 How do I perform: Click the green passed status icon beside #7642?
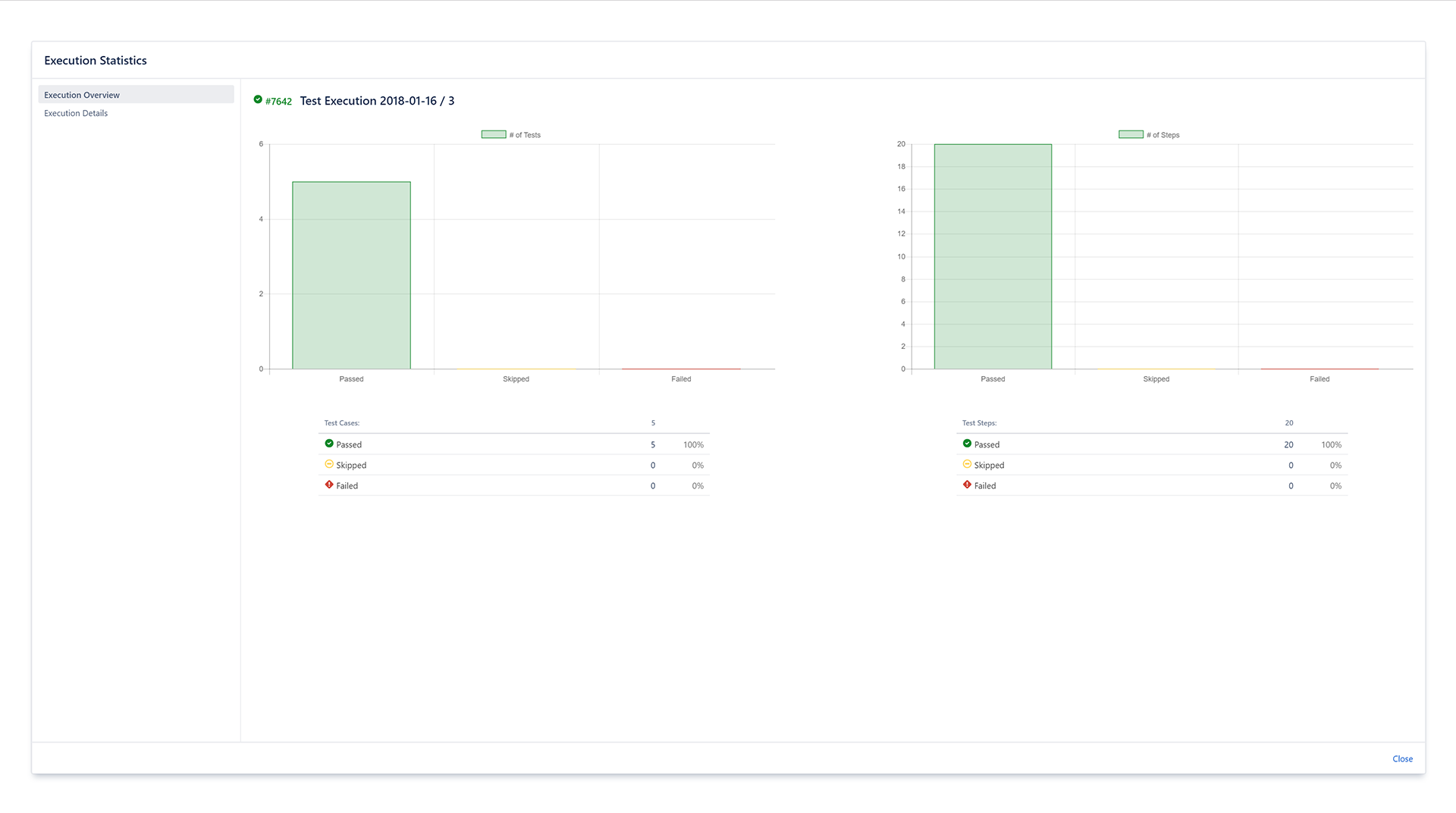pos(258,99)
